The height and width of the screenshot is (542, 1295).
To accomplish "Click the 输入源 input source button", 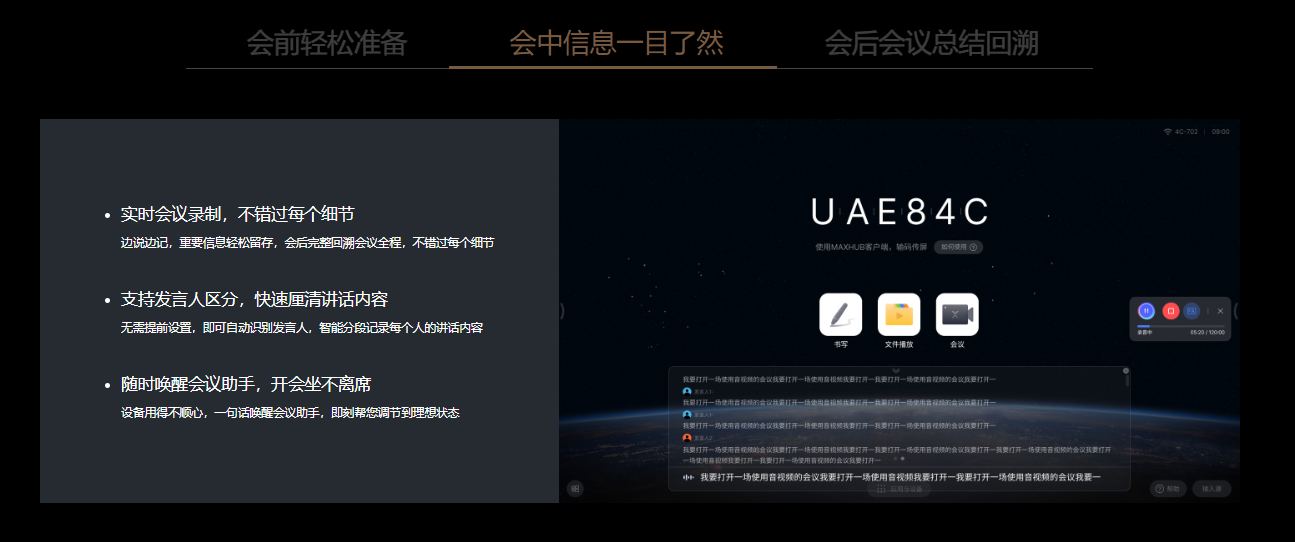I will 1212,489.
